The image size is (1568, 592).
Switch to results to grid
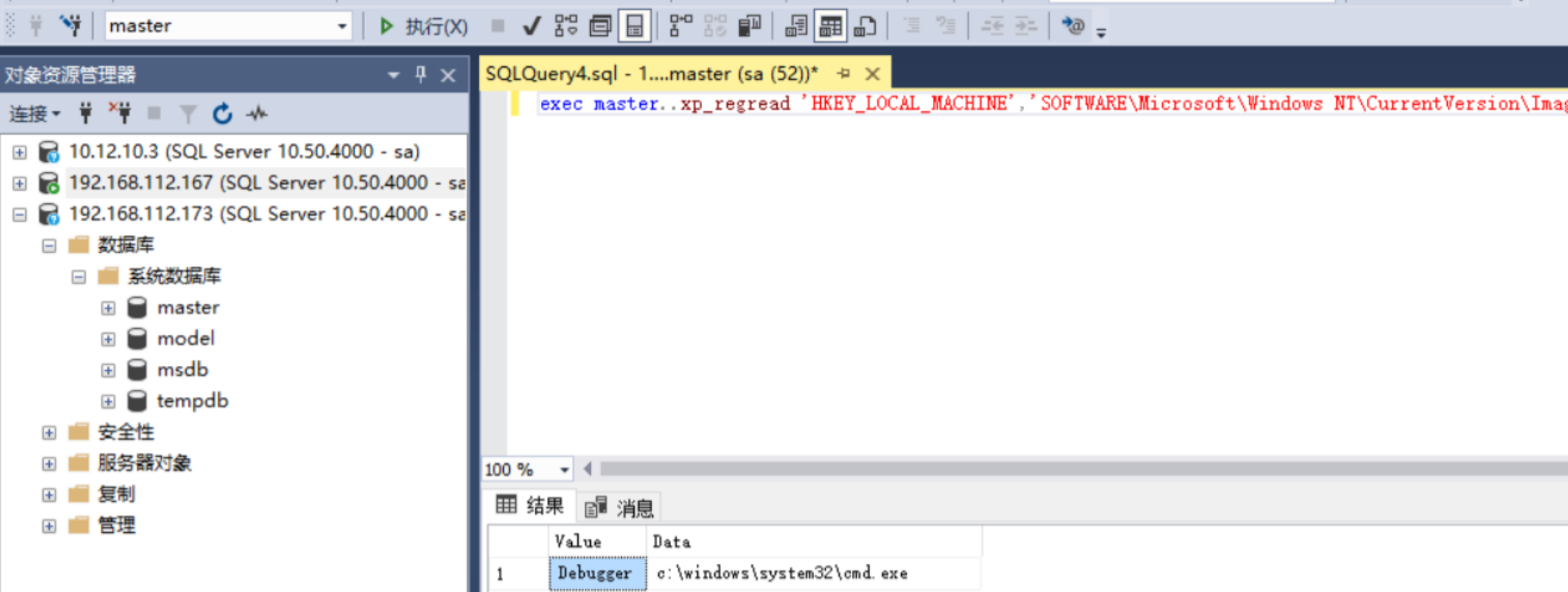tap(830, 27)
